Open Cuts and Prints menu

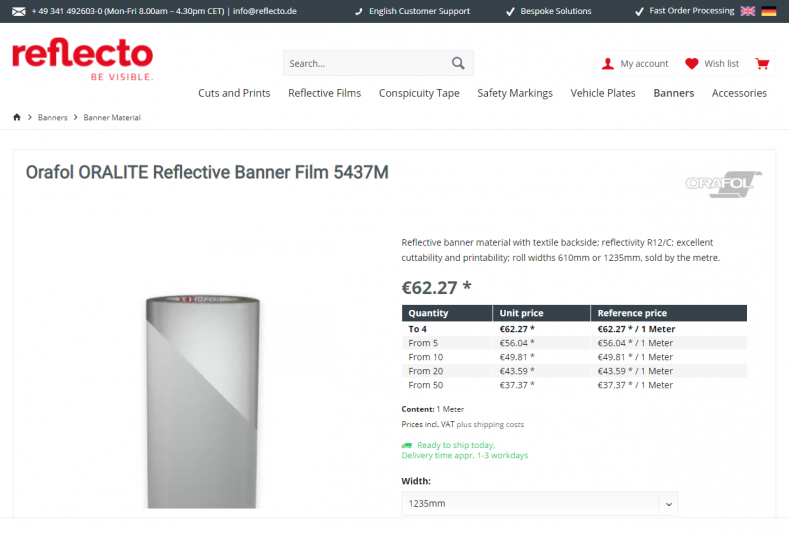(234, 93)
